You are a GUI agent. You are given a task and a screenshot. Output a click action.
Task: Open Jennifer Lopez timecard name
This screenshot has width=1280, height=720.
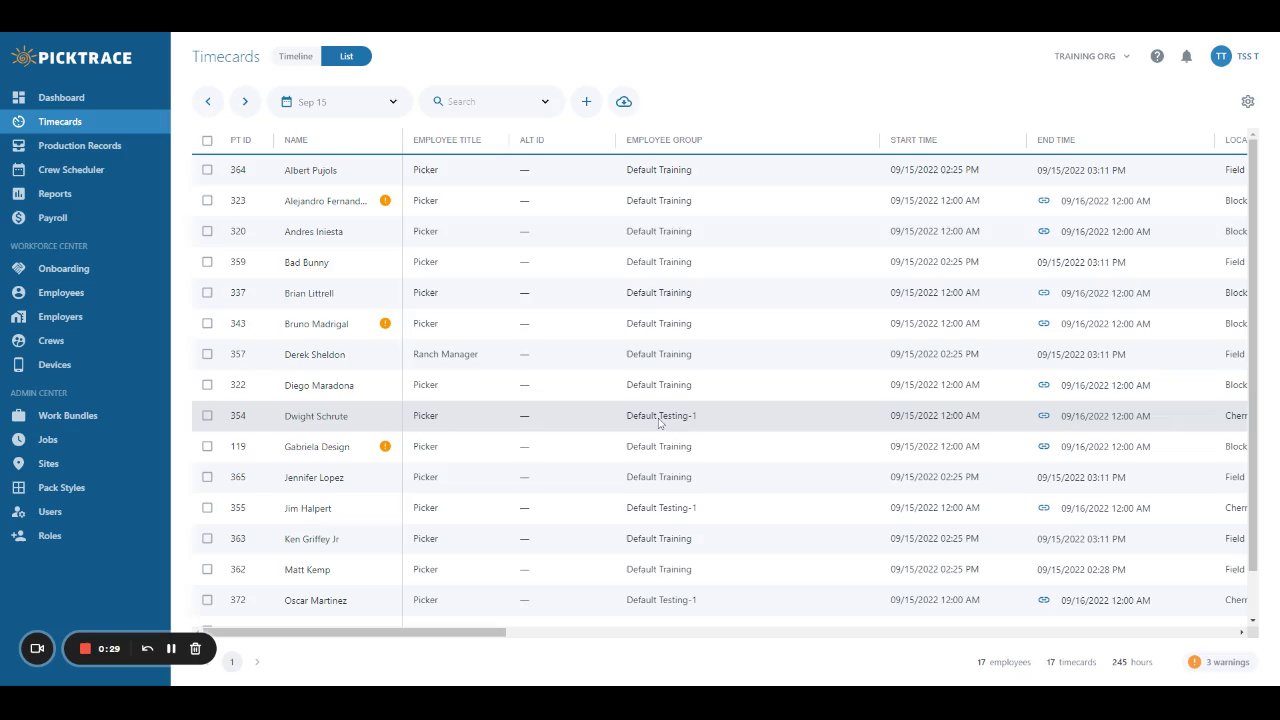(x=314, y=477)
